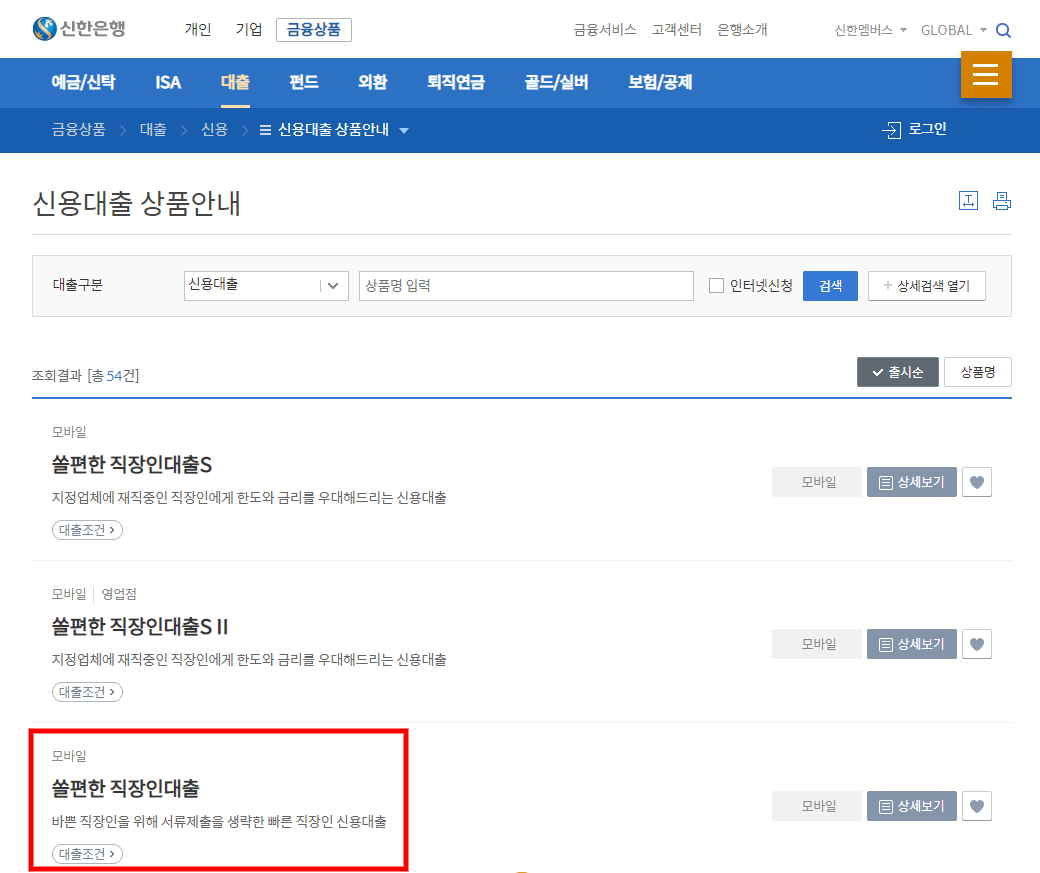Open the 보험/공제 menu

[660, 82]
